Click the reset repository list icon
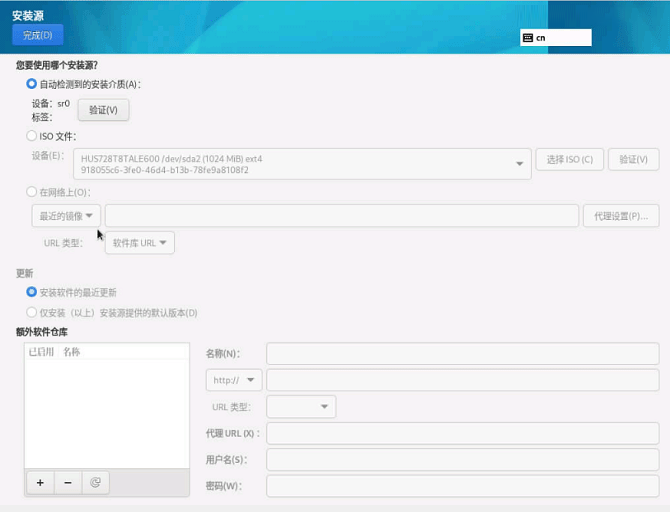Image resolution: width=670 pixels, height=512 pixels. [96, 482]
